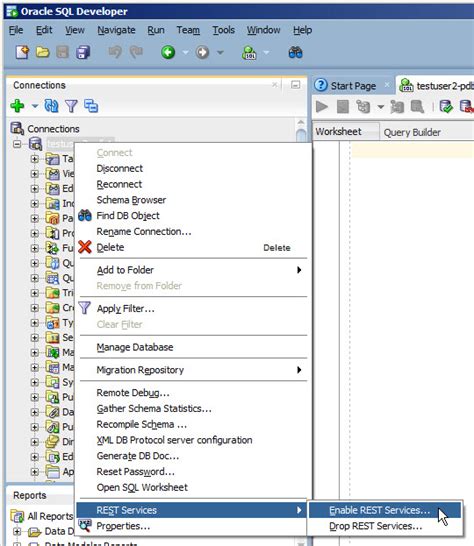
Task: Click the green Back navigation arrow
Action: click(168, 53)
